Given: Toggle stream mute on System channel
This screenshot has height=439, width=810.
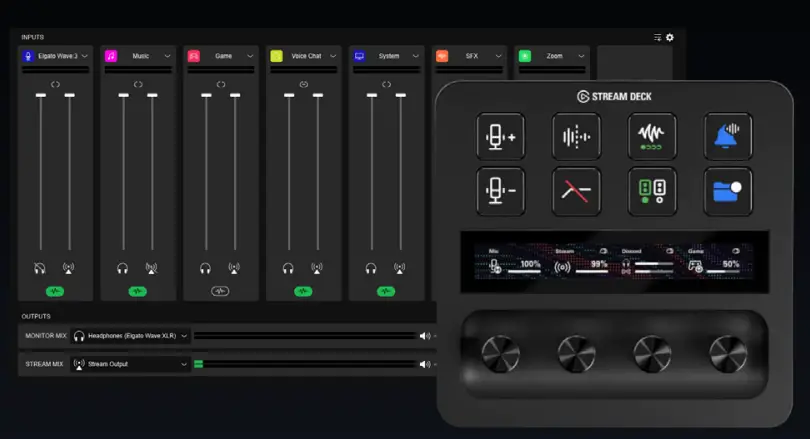Looking at the screenshot, I should (400, 268).
